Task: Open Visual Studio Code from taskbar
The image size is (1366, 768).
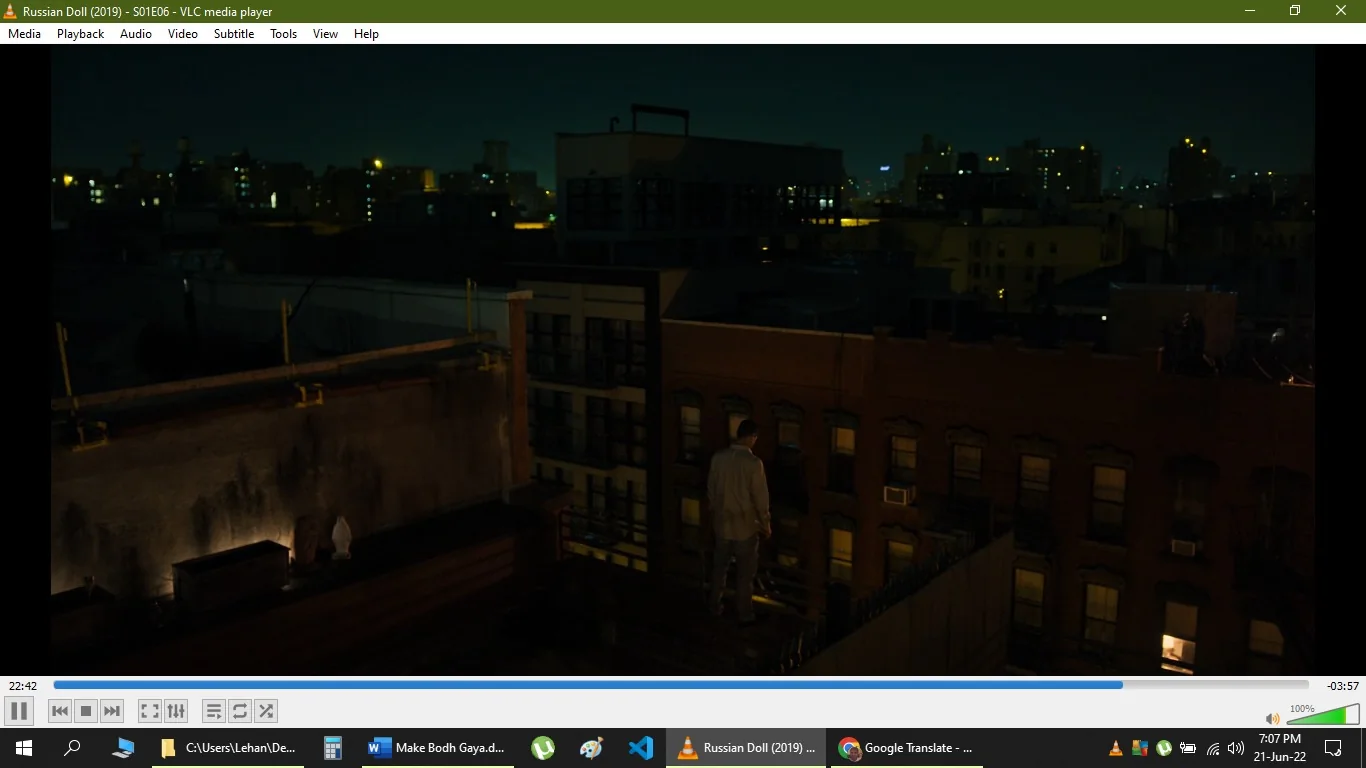Action: click(x=641, y=748)
